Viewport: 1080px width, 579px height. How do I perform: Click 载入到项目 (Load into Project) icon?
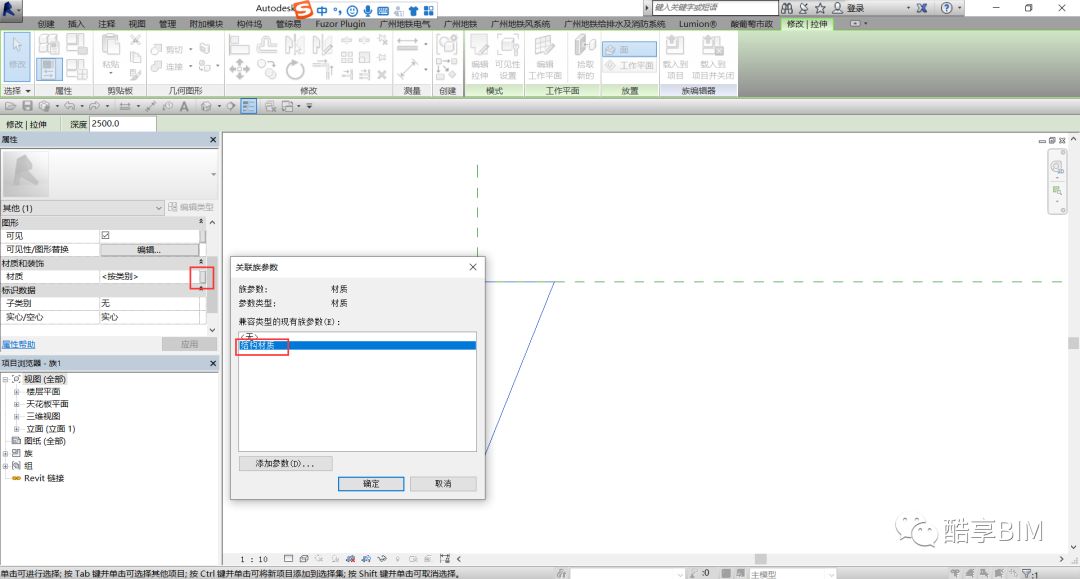(x=675, y=56)
